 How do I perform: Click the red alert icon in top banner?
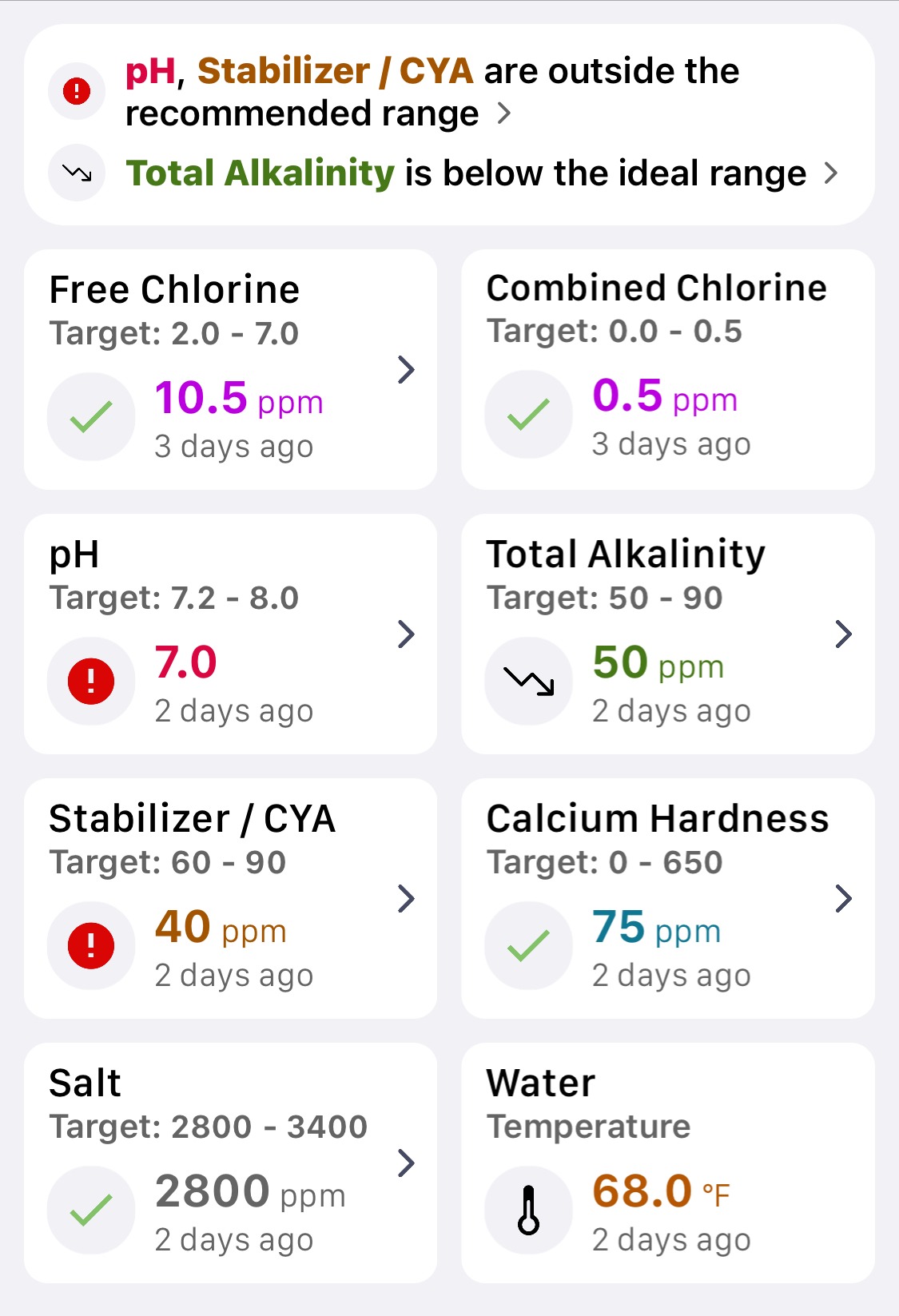tap(77, 91)
